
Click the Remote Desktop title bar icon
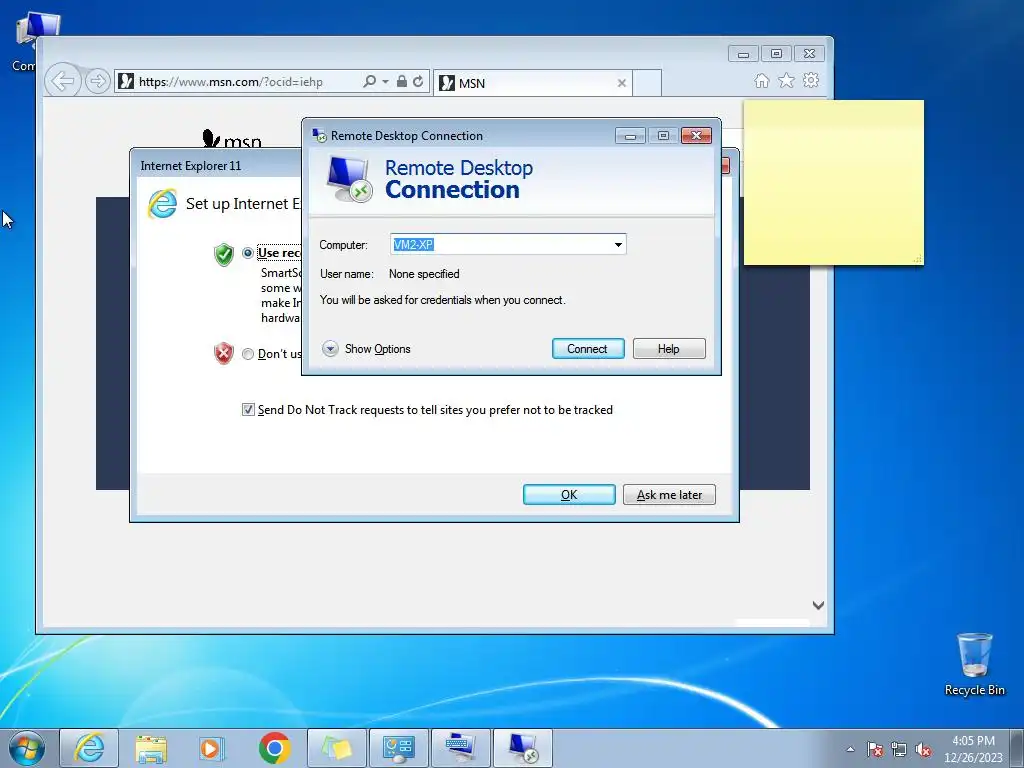click(319, 136)
